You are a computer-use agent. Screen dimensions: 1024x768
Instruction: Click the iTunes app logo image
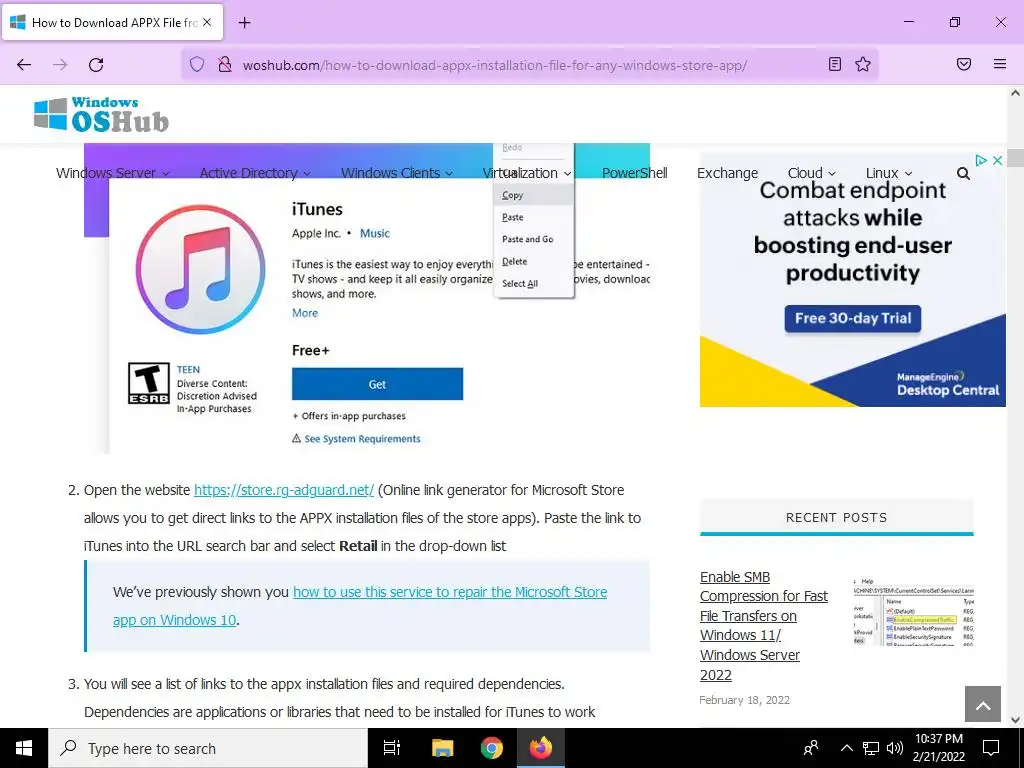coord(200,270)
